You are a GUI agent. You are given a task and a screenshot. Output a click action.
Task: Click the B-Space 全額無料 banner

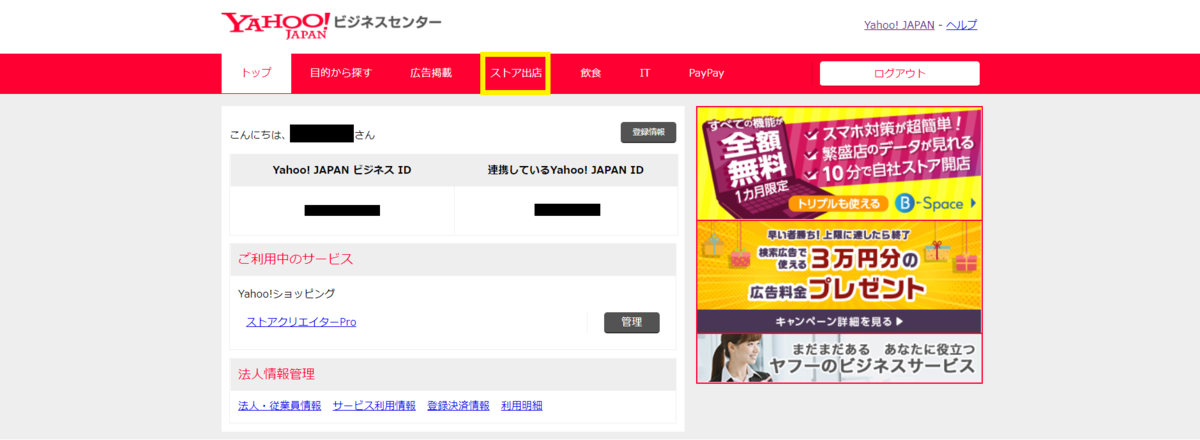point(839,163)
